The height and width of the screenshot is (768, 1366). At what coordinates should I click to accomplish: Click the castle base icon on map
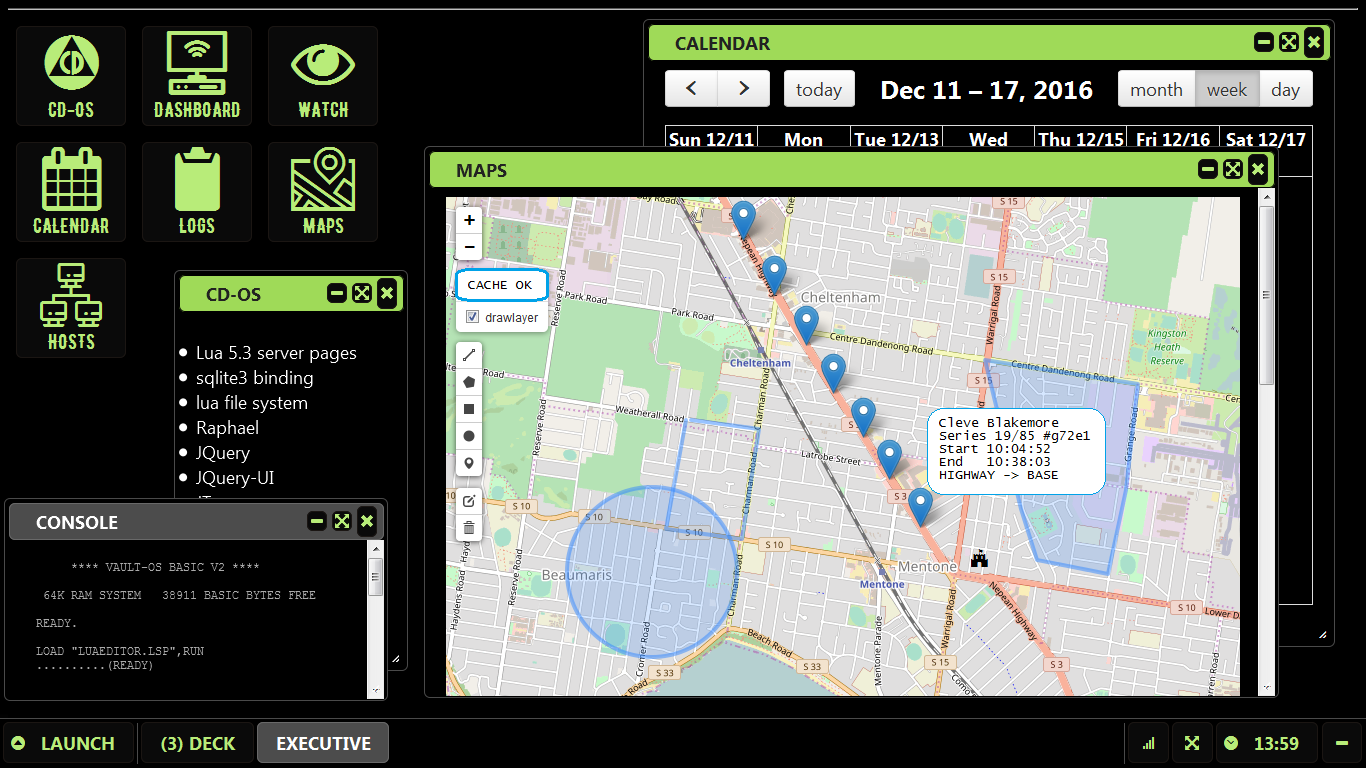979,559
